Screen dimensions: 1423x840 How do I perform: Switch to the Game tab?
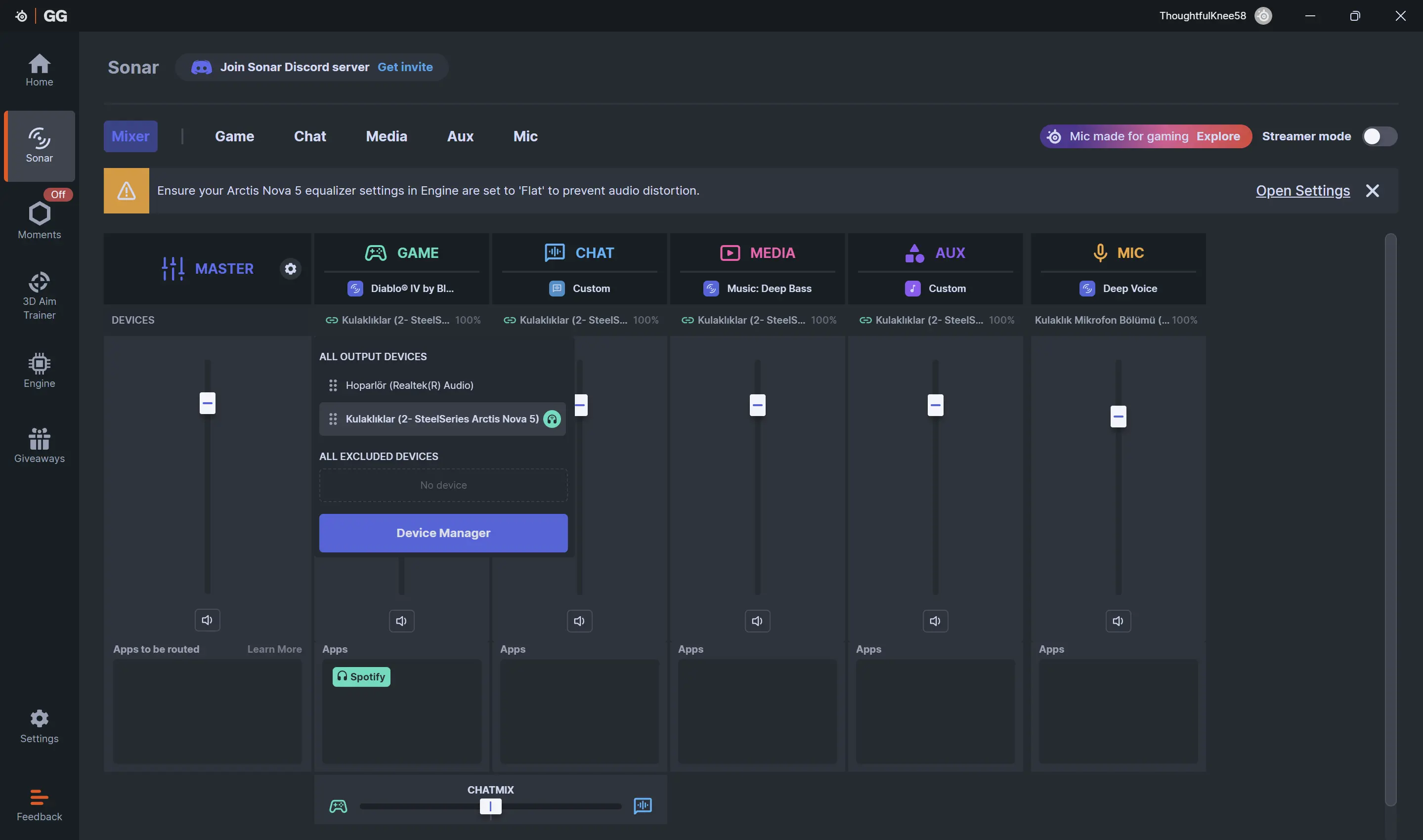coord(234,136)
